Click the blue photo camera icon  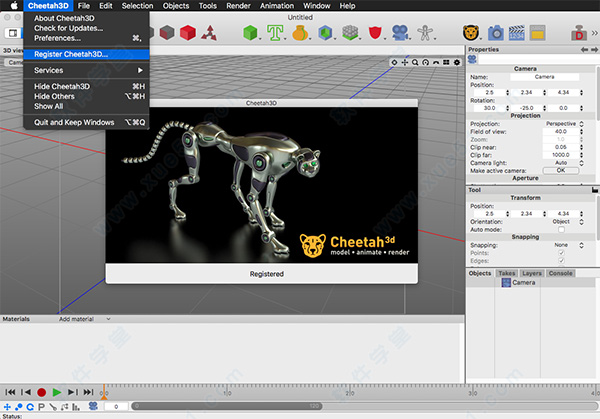pyautogui.click(x=496, y=33)
